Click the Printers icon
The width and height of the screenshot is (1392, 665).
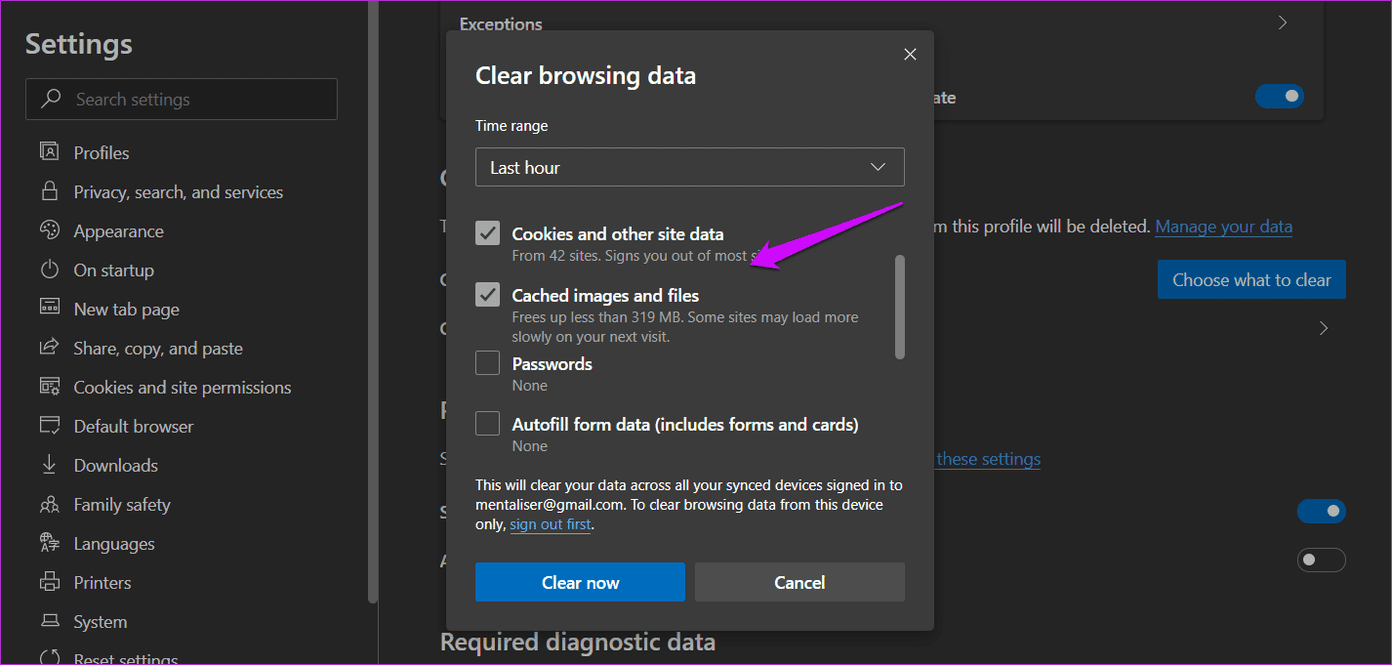(49, 582)
